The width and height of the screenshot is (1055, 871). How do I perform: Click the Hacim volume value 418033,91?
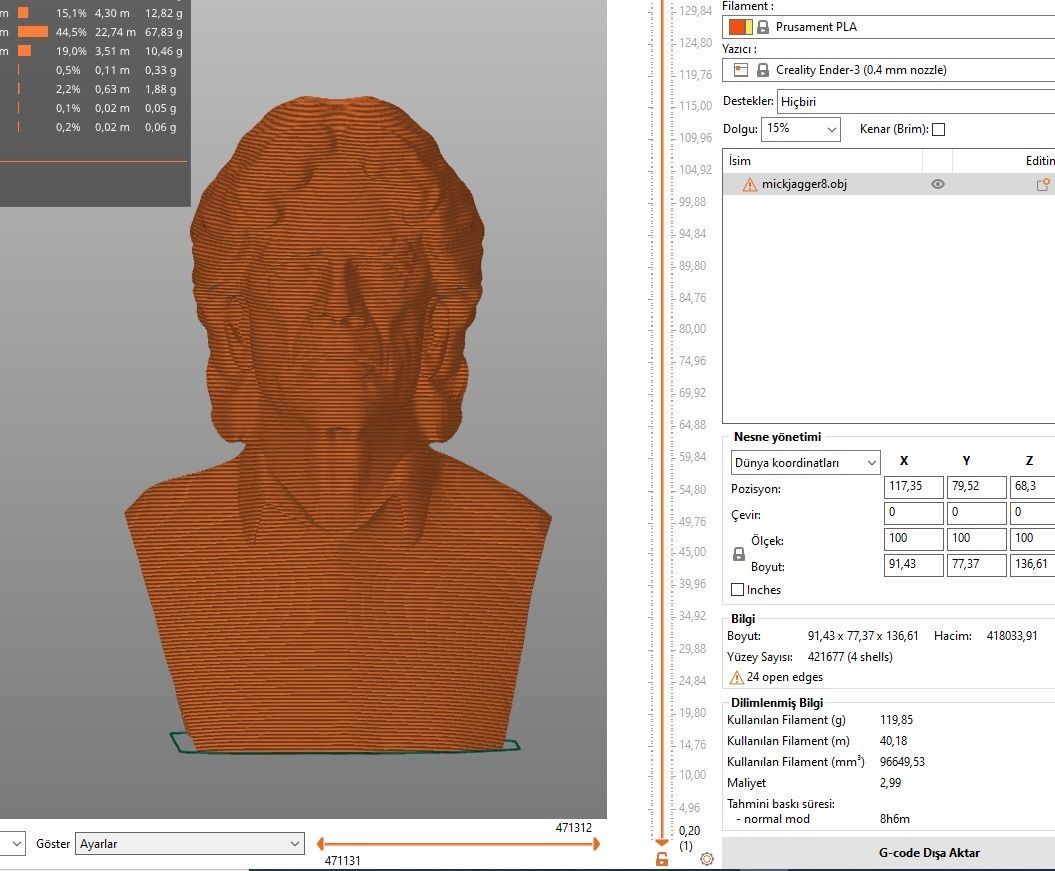tap(1012, 636)
